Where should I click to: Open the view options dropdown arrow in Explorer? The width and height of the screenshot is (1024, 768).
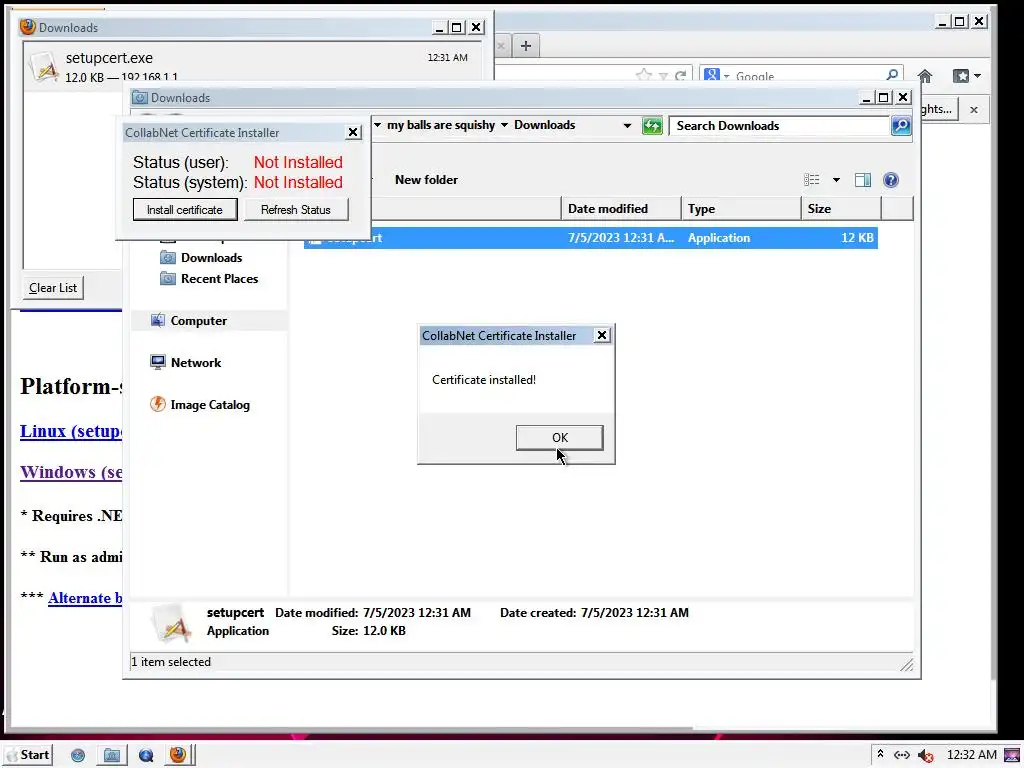pos(836,180)
